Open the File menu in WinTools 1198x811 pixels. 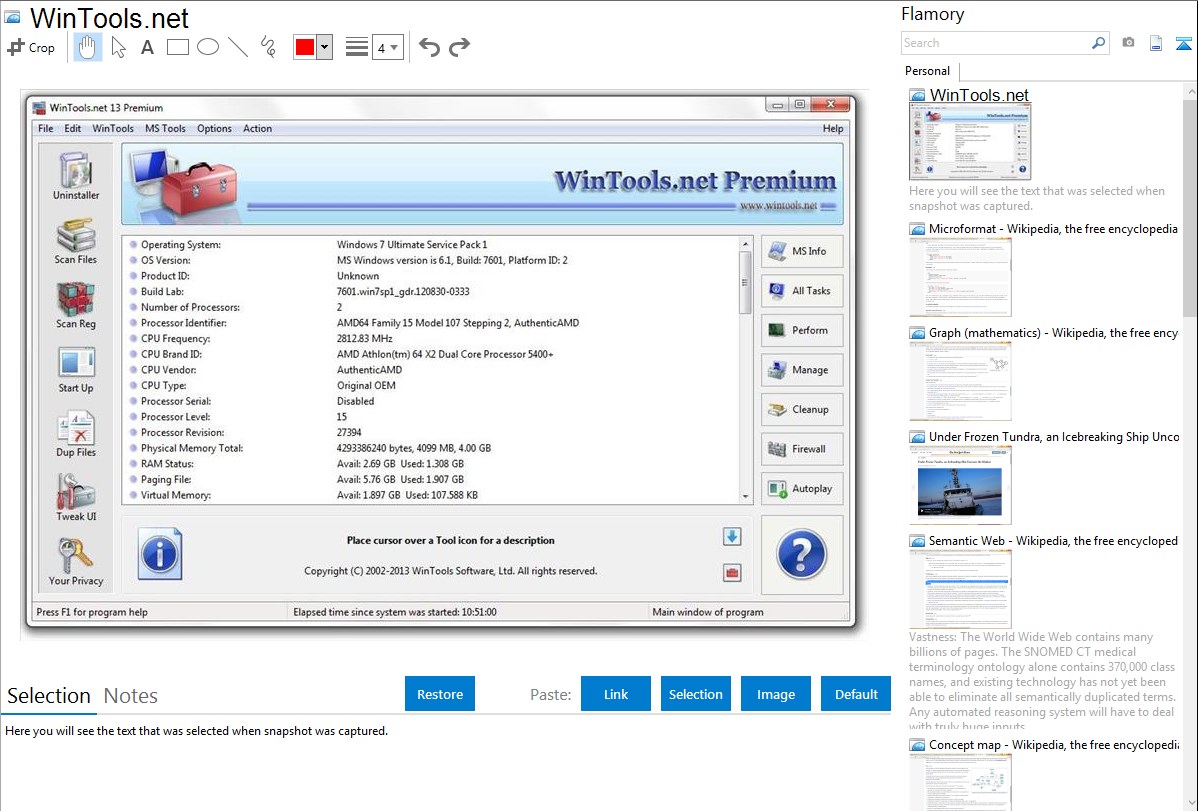click(46, 128)
